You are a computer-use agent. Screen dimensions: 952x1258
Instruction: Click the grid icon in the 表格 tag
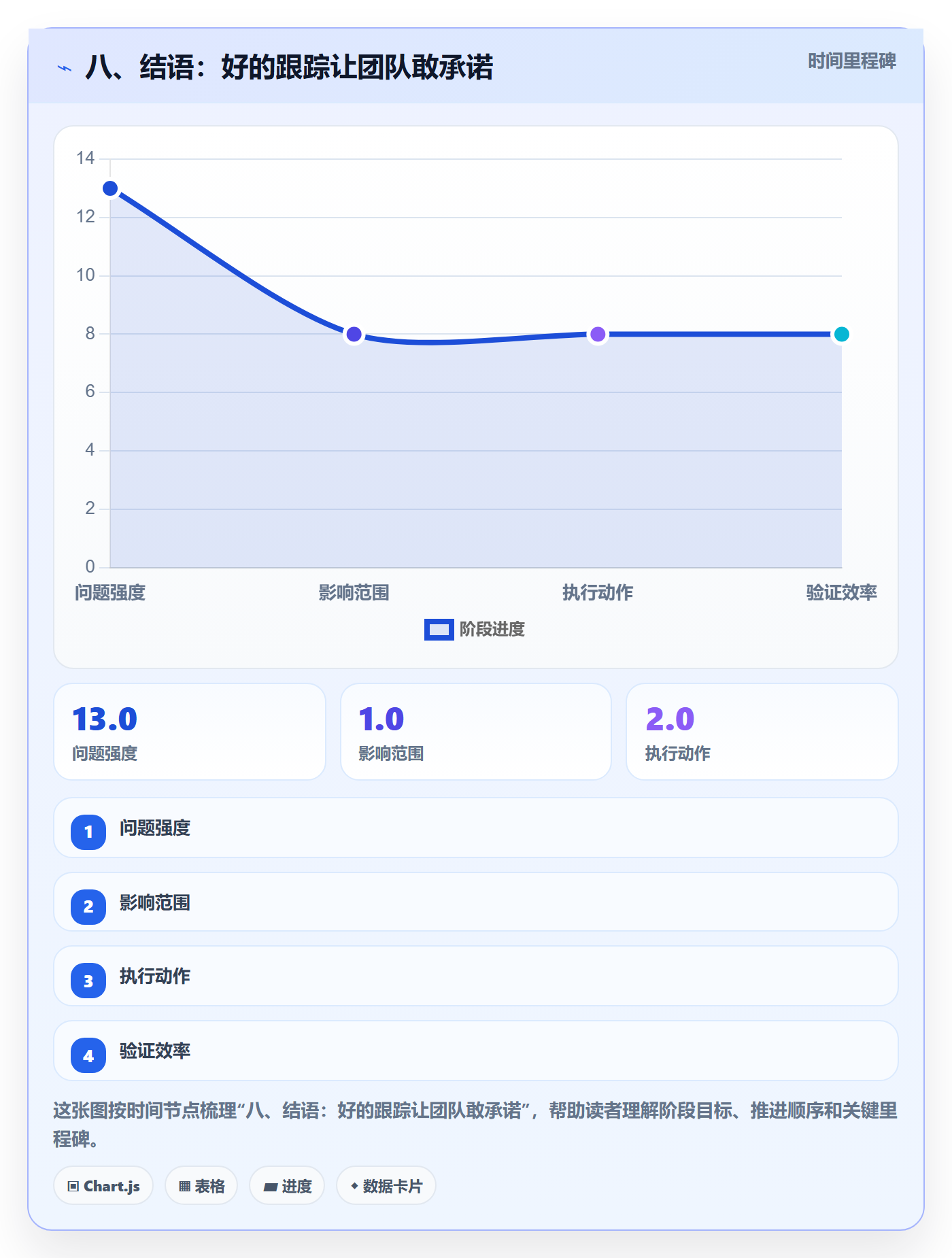click(x=184, y=1186)
